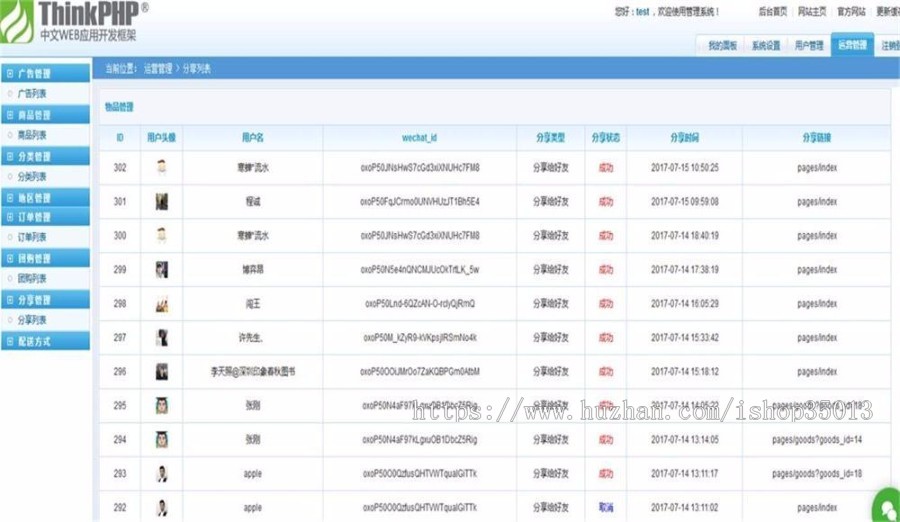
Task: Collapse the 广告管理 sidebar section
Action: 45,73
